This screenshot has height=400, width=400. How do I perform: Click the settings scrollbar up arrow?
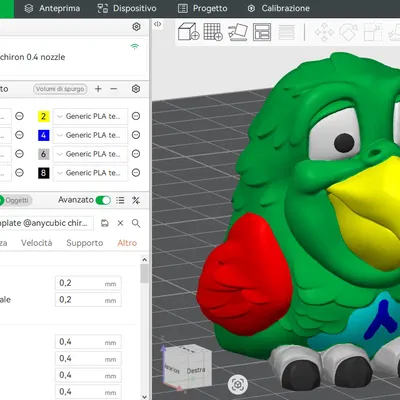[x=144, y=260]
